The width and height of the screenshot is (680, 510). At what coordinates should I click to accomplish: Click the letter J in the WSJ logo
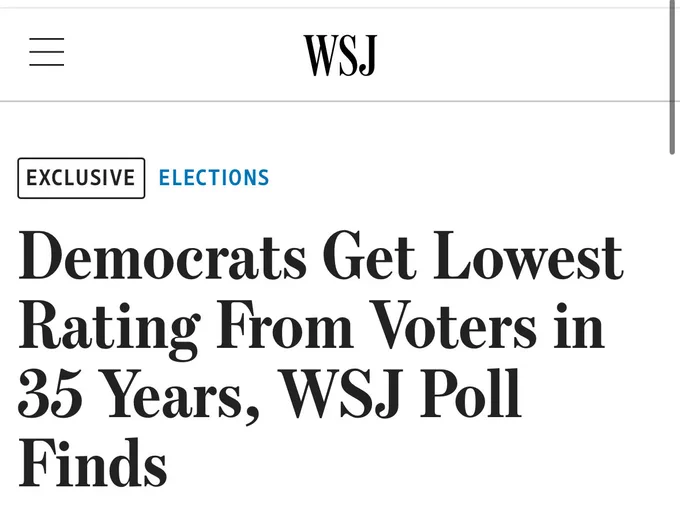[367, 54]
